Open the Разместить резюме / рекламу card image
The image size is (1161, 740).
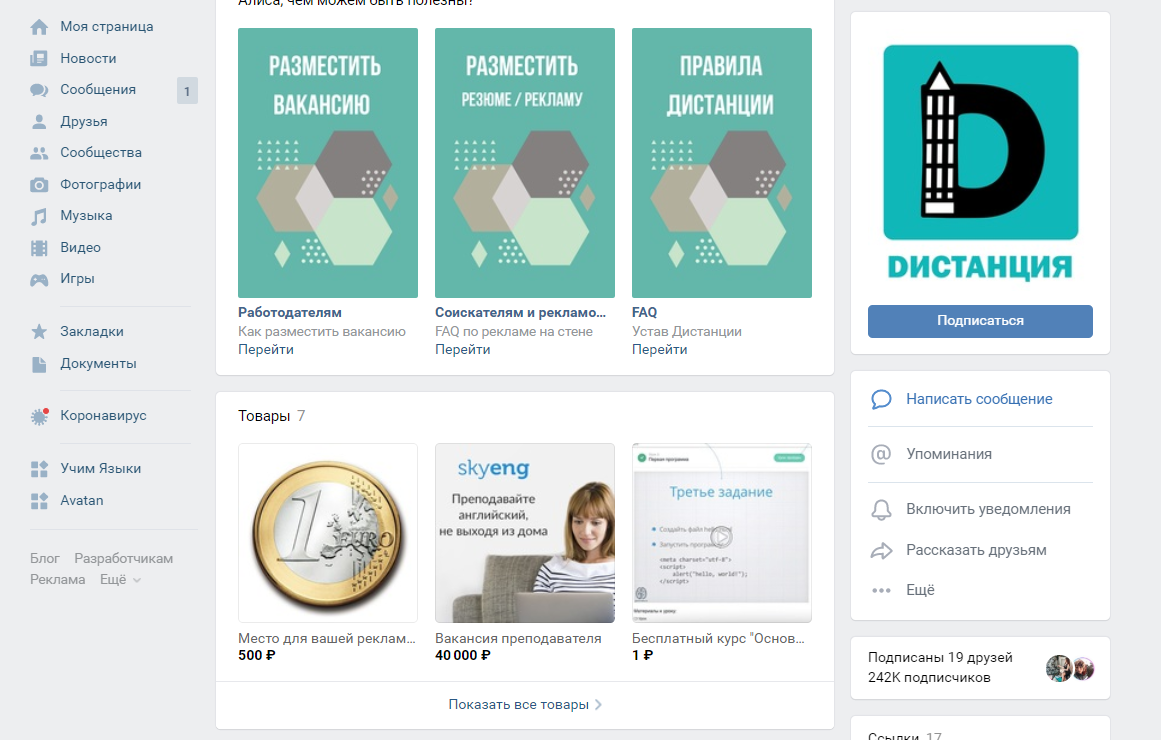[x=525, y=163]
